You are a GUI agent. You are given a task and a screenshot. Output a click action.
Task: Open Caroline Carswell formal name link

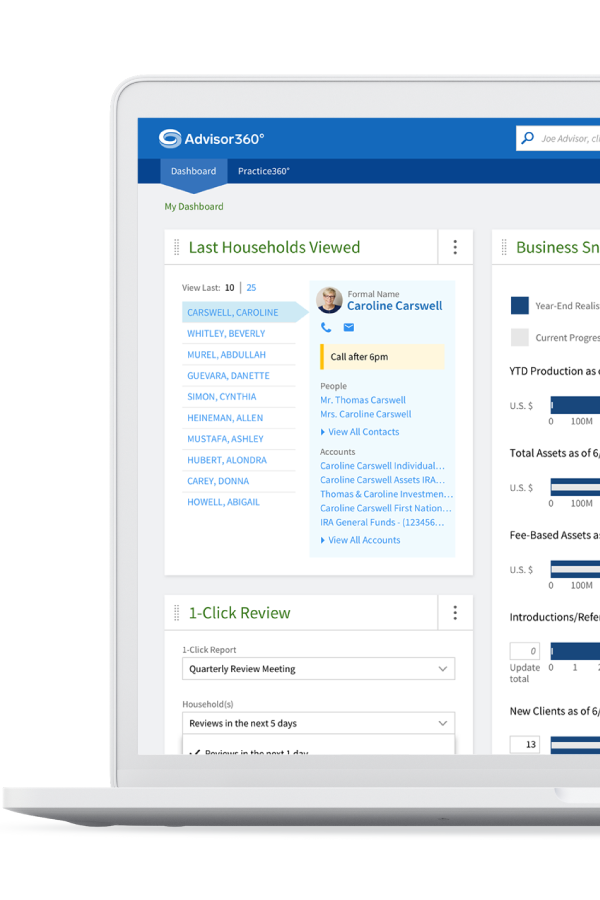pyautogui.click(x=394, y=306)
